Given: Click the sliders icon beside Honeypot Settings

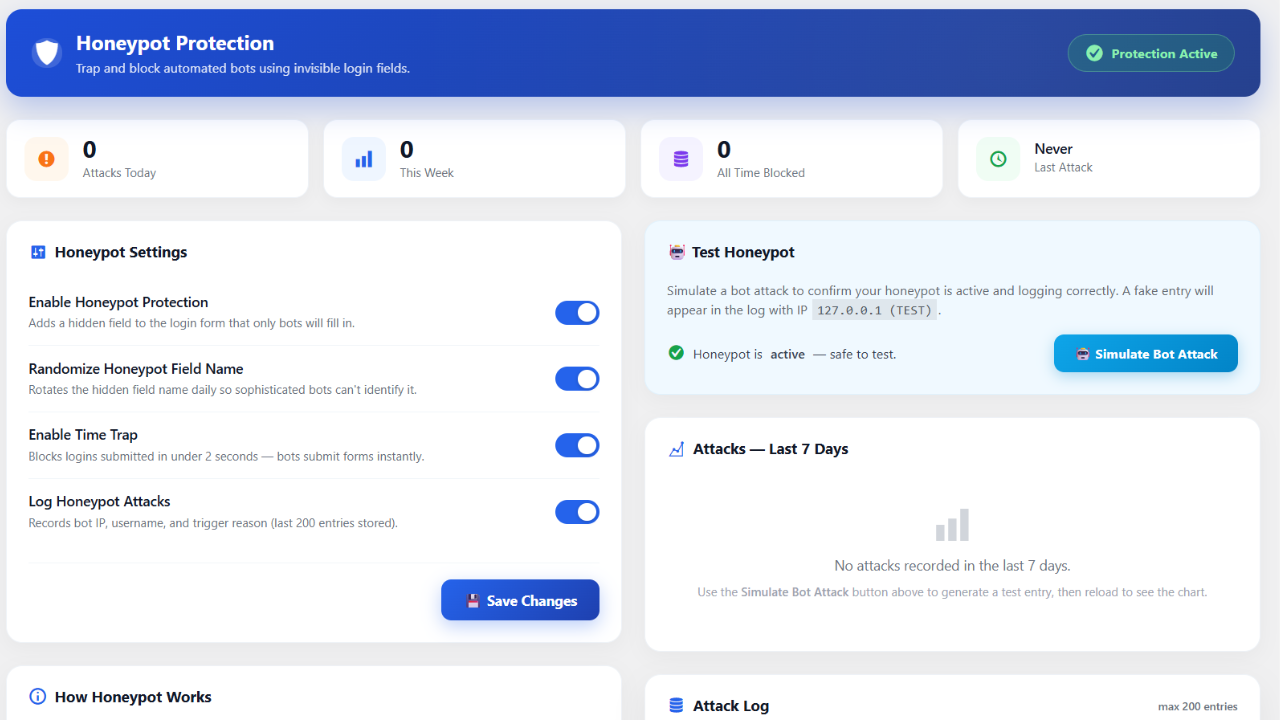Looking at the screenshot, I should click(x=38, y=252).
